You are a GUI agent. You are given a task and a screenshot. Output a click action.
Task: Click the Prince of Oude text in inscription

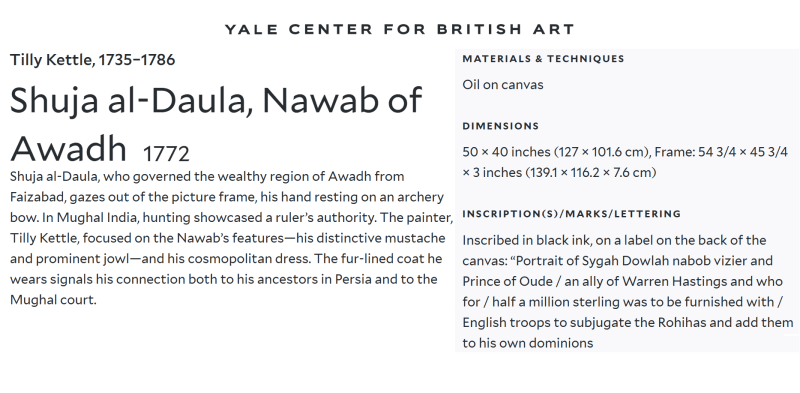508,281
